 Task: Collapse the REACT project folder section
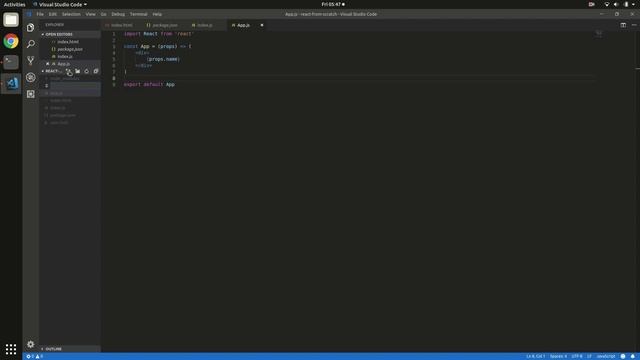click(x=52, y=71)
